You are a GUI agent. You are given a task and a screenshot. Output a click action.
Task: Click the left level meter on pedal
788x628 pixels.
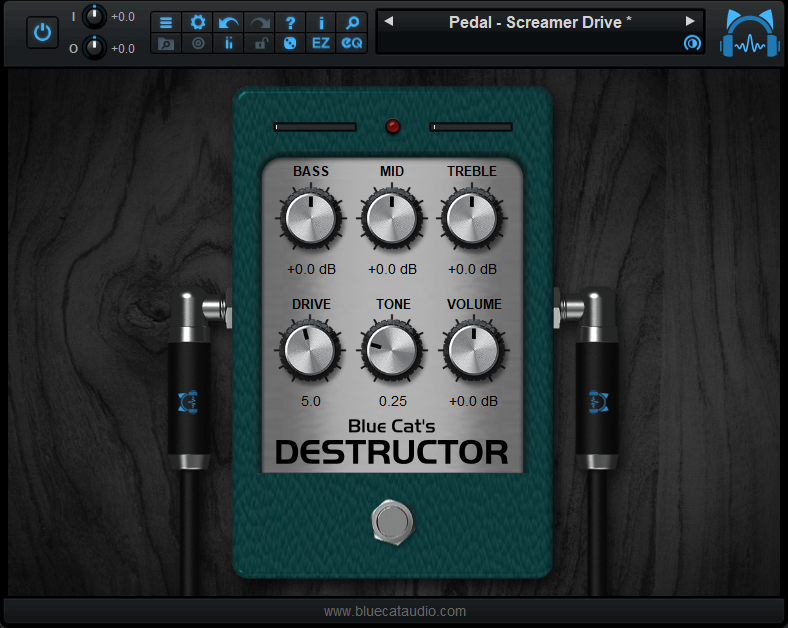[x=315, y=127]
